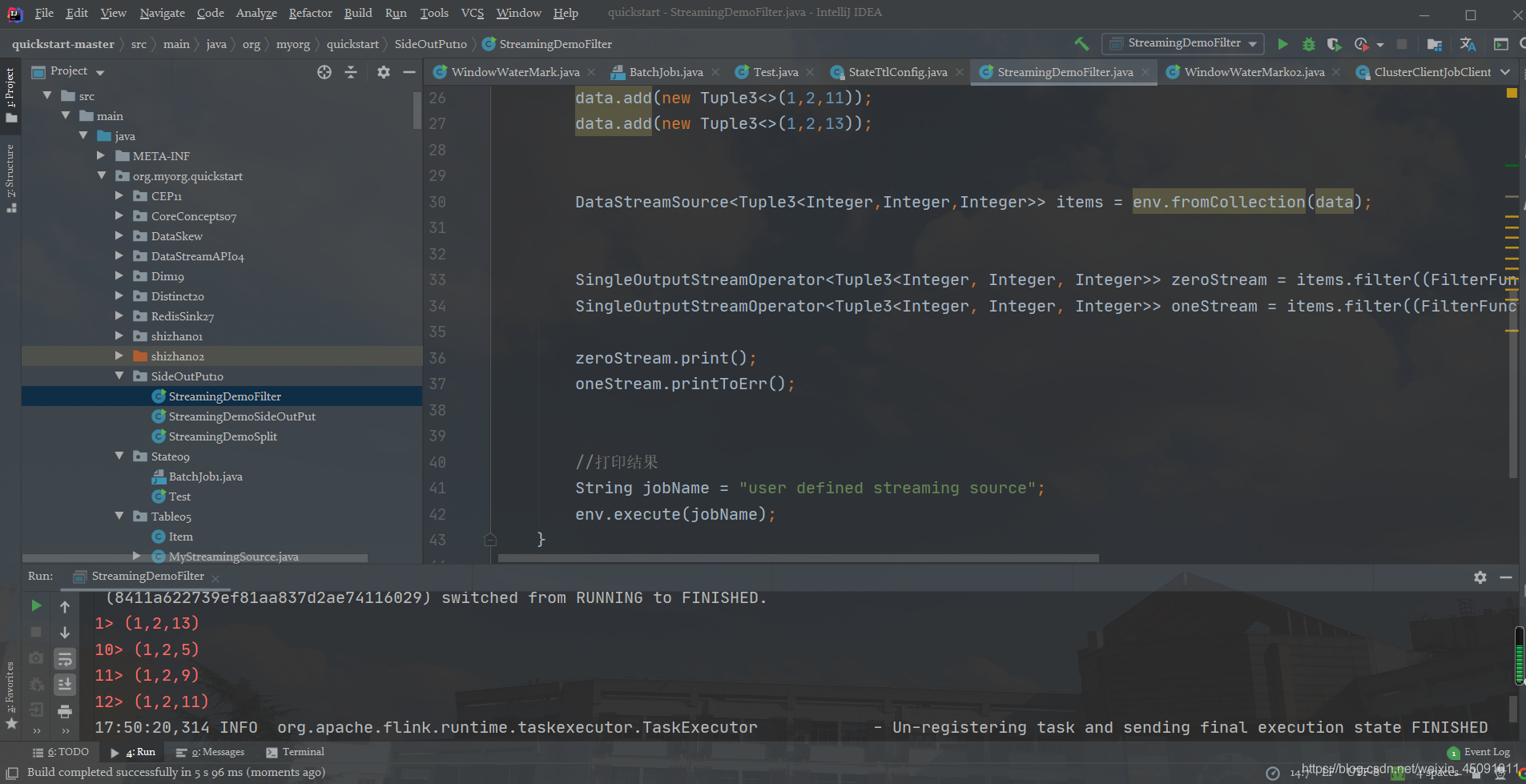Toggle soft-wrap in the Run console
The width and height of the screenshot is (1526, 784).
(x=65, y=659)
